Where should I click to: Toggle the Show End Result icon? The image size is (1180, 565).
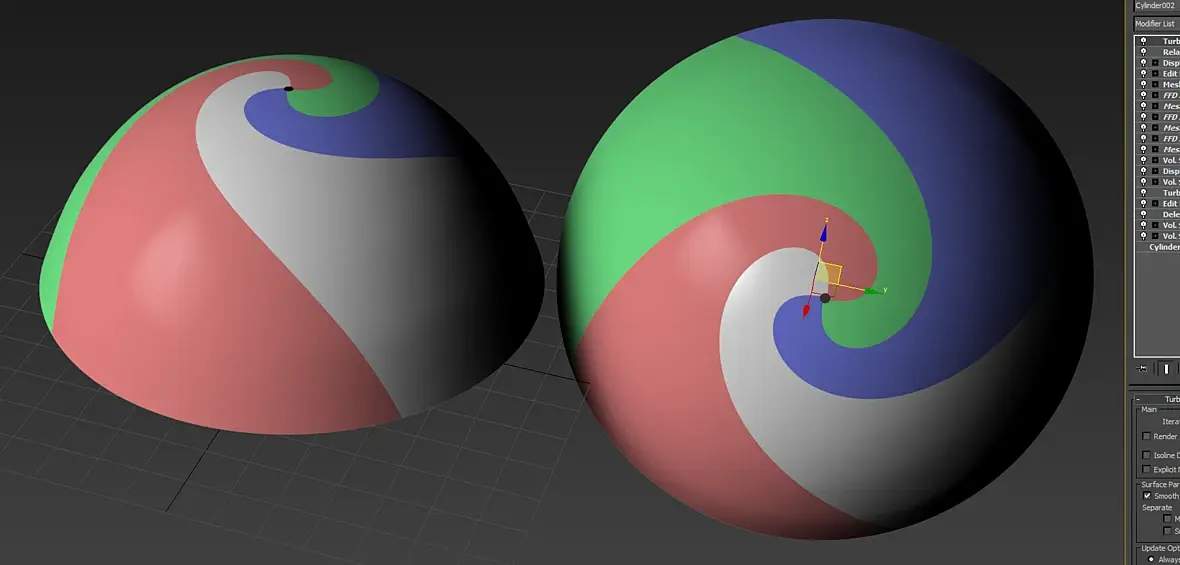(1166, 369)
